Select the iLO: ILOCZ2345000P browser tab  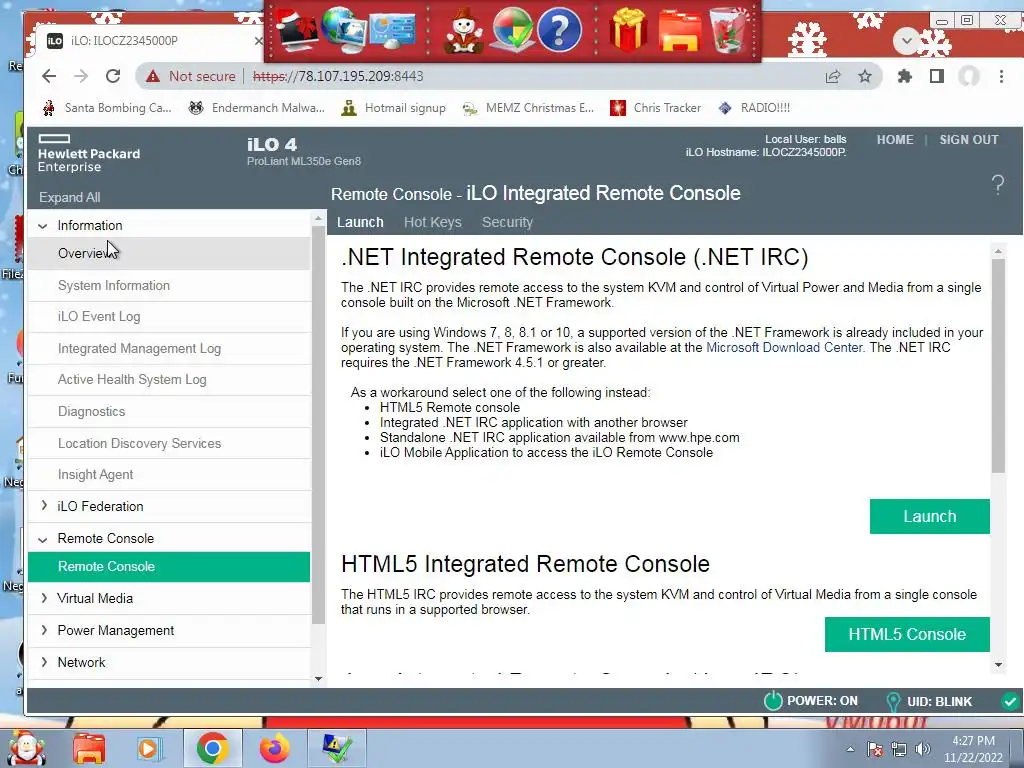[150, 40]
